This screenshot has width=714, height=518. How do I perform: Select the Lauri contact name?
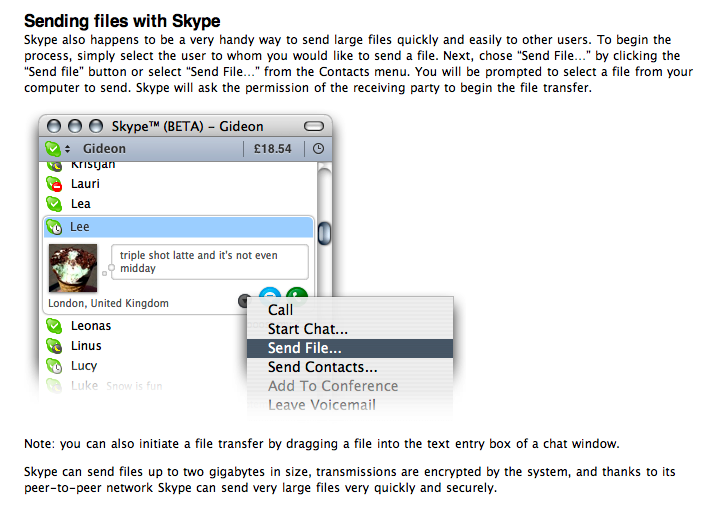(x=85, y=184)
